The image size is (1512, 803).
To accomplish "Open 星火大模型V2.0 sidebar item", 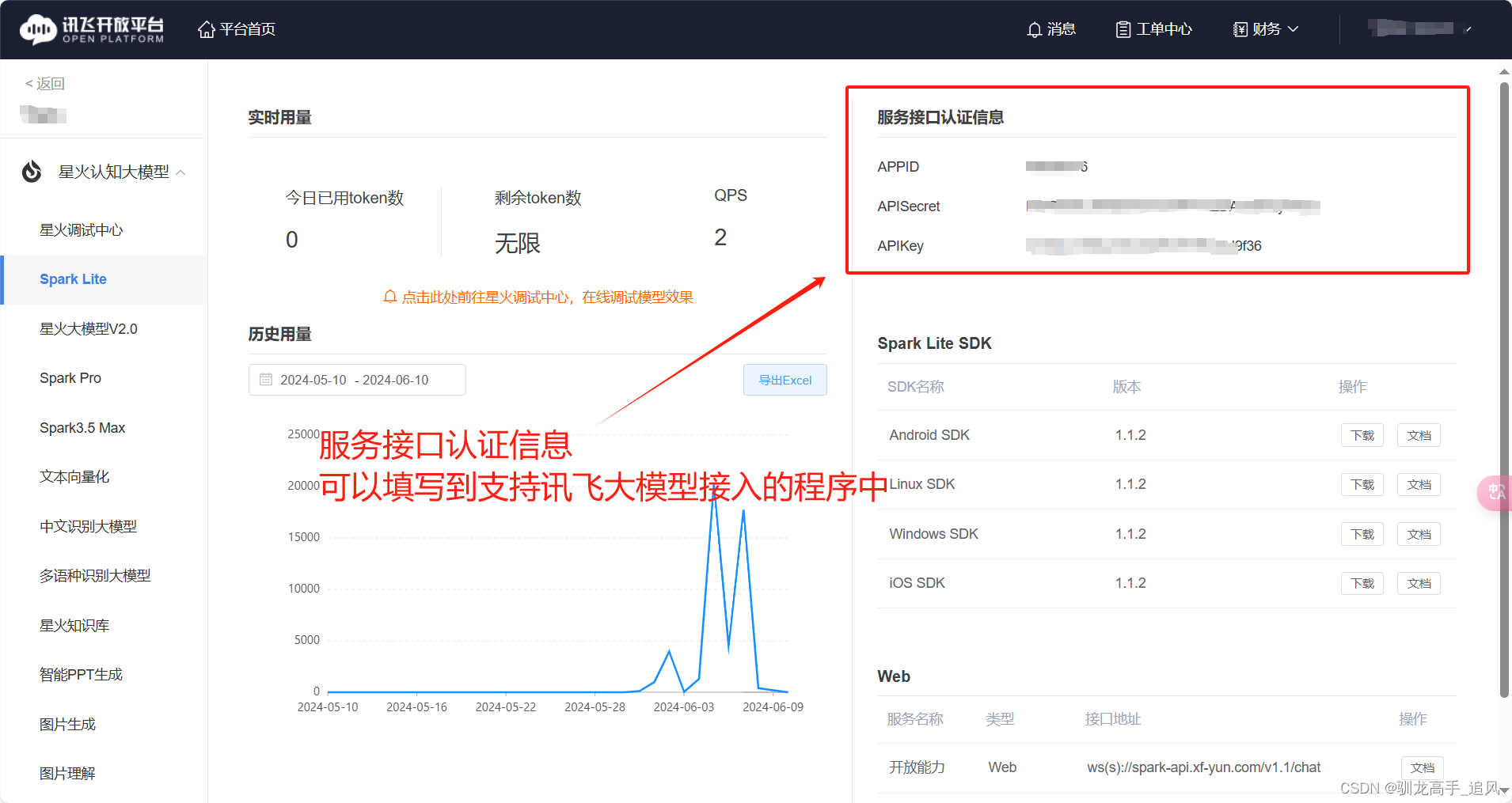I will (x=89, y=329).
